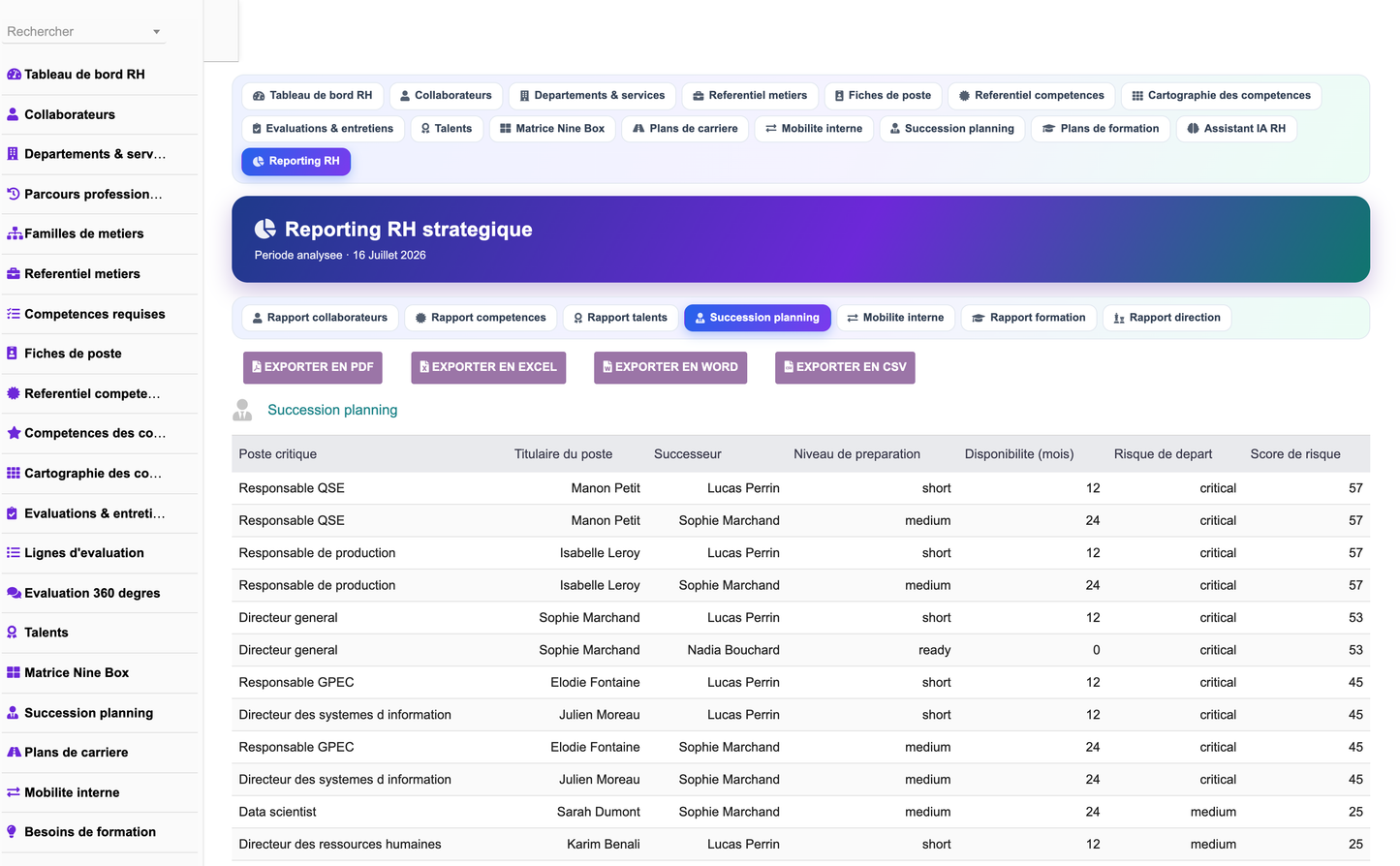Open Cartographie des competences top tab

click(x=1221, y=96)
